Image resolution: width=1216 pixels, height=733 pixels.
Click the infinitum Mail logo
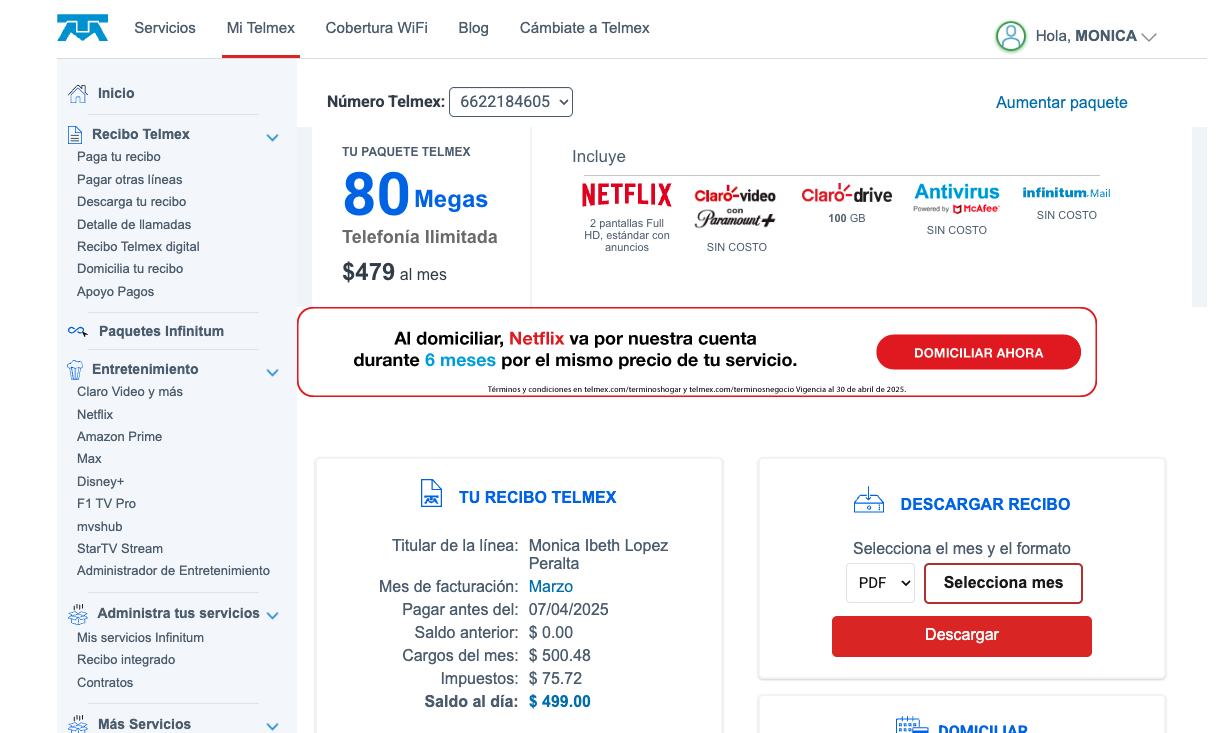click(x=1066, y=193)
